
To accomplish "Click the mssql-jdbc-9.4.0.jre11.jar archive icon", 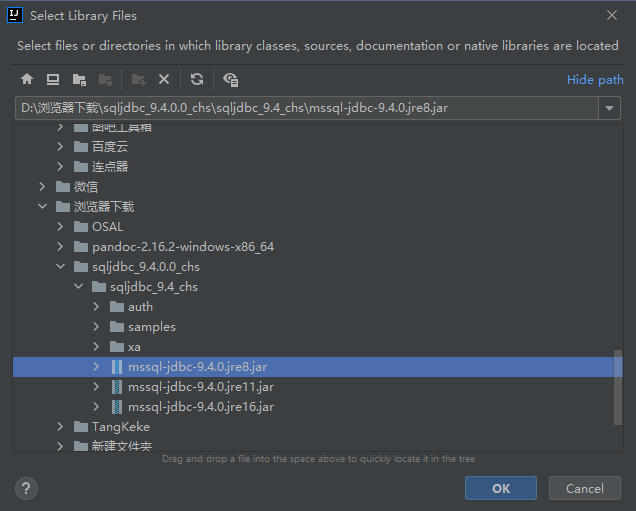I will click(117, 387).
